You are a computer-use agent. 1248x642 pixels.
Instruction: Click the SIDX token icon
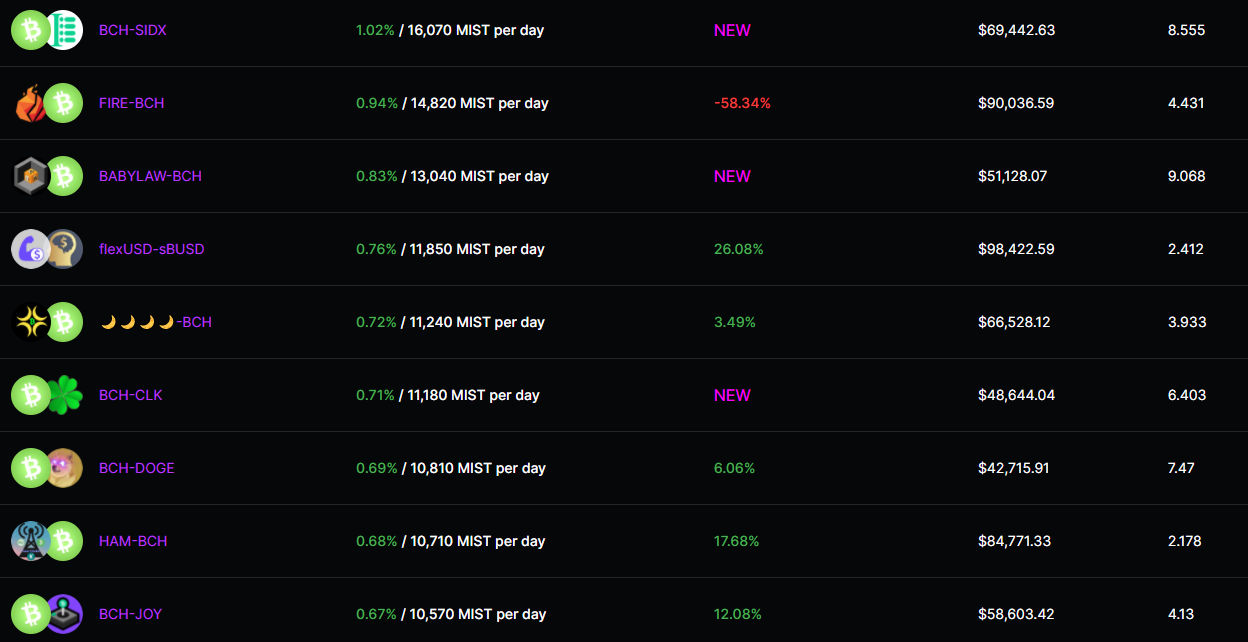pos(64,30)
